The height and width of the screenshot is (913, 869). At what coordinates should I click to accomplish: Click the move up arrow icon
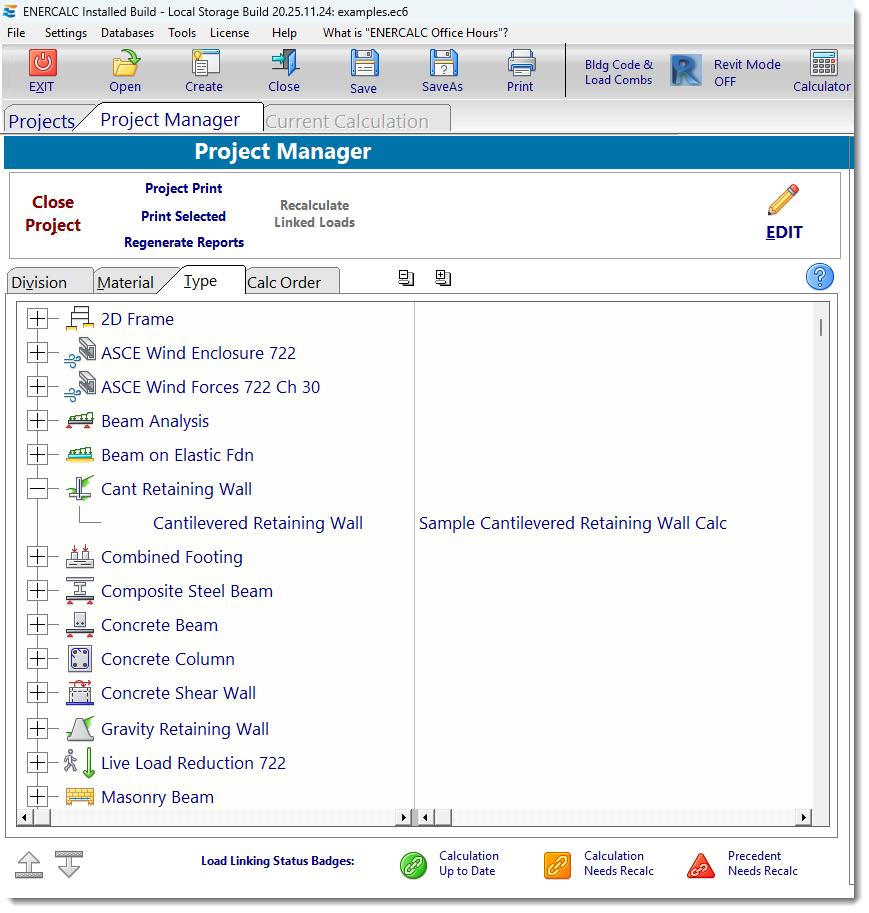(x=29, y=865)
